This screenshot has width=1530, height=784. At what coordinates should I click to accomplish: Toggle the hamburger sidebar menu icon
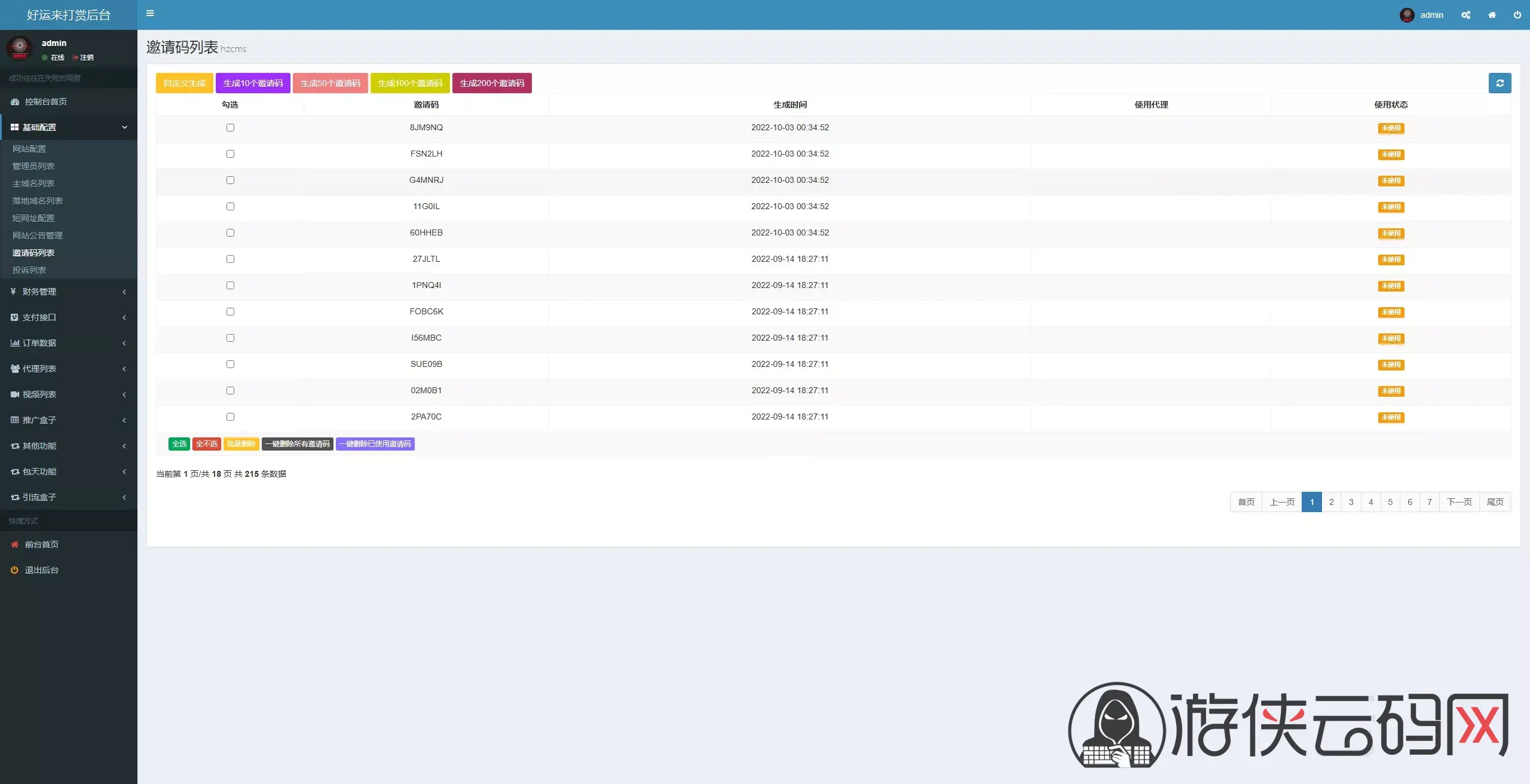(x=150, y=13)
